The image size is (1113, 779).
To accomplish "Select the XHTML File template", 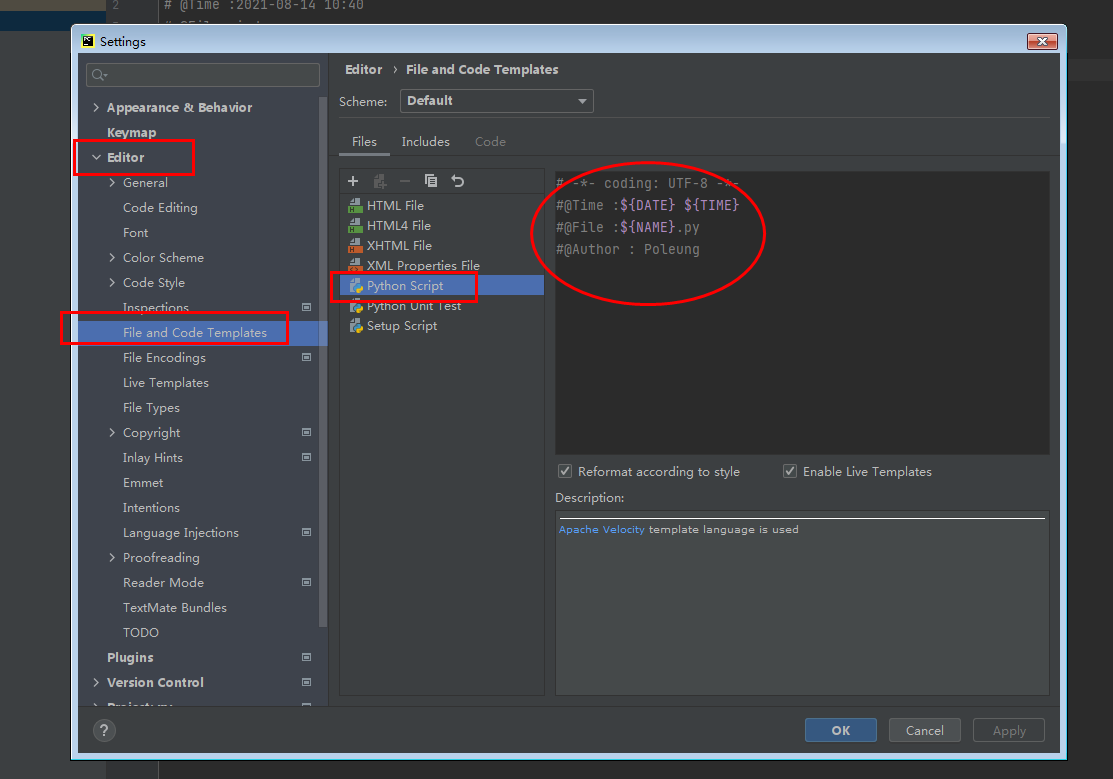I will pos(442,246).
